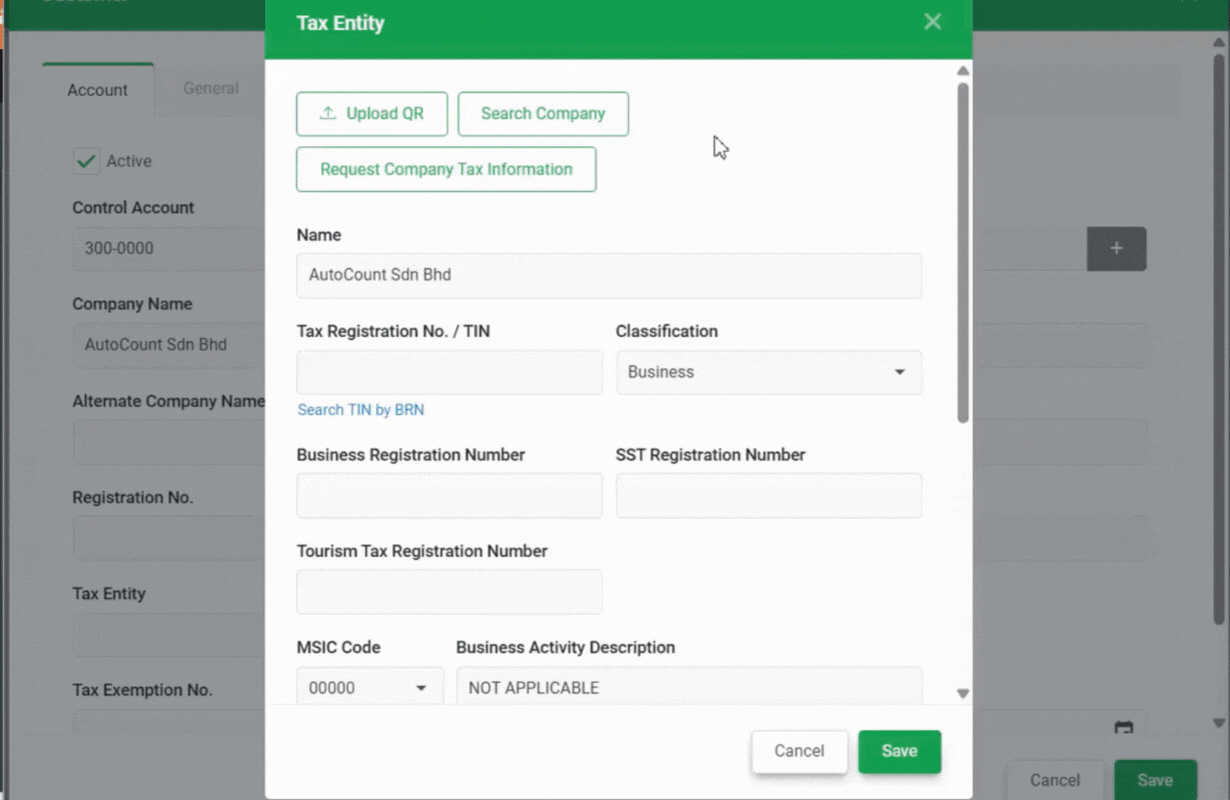Toggle the Active checkbox
This screenshot has height=800, width=1230.
click(86, 160)
